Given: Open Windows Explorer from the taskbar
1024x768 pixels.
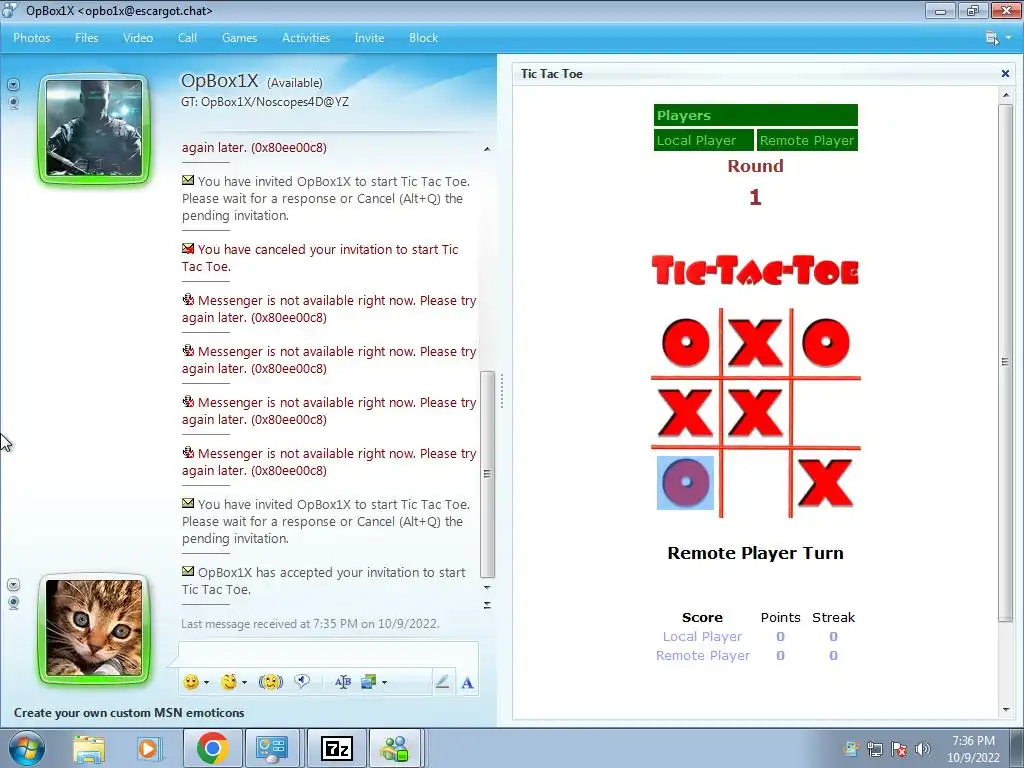Looking at the screenshot, I should click(89, 748).
